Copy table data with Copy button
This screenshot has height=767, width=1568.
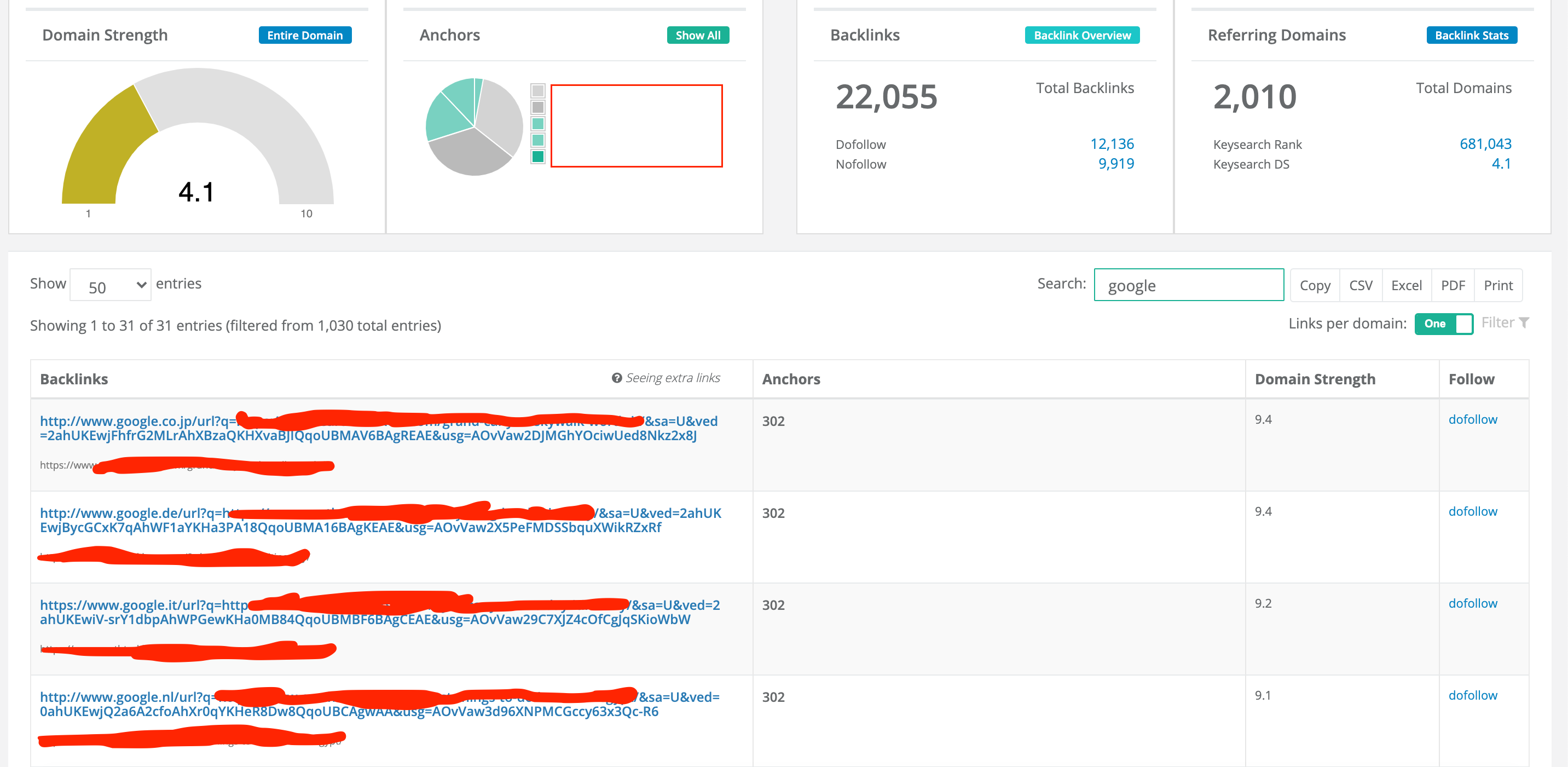pos(1314,285)
